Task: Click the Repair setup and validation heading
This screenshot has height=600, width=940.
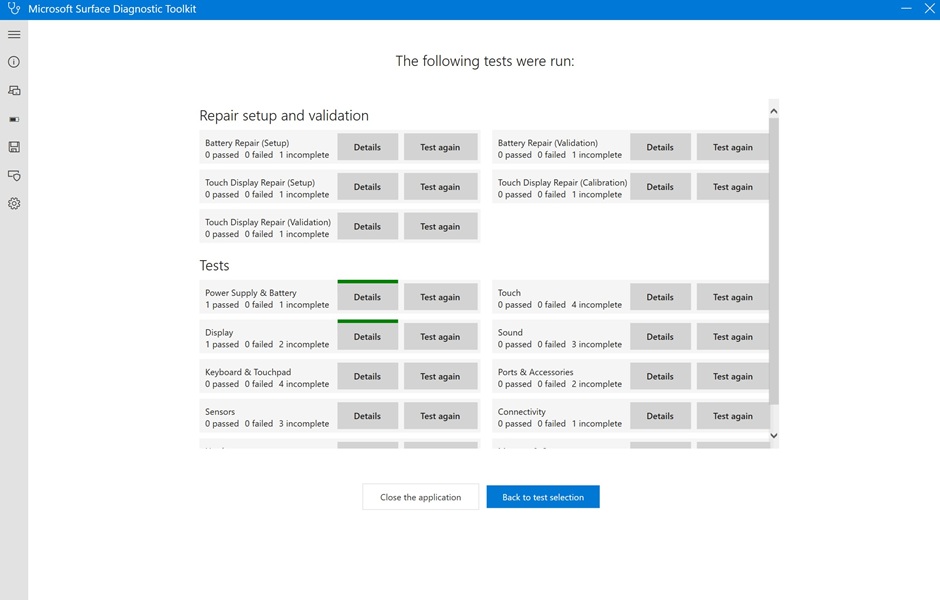Action: tap(284, 116)
